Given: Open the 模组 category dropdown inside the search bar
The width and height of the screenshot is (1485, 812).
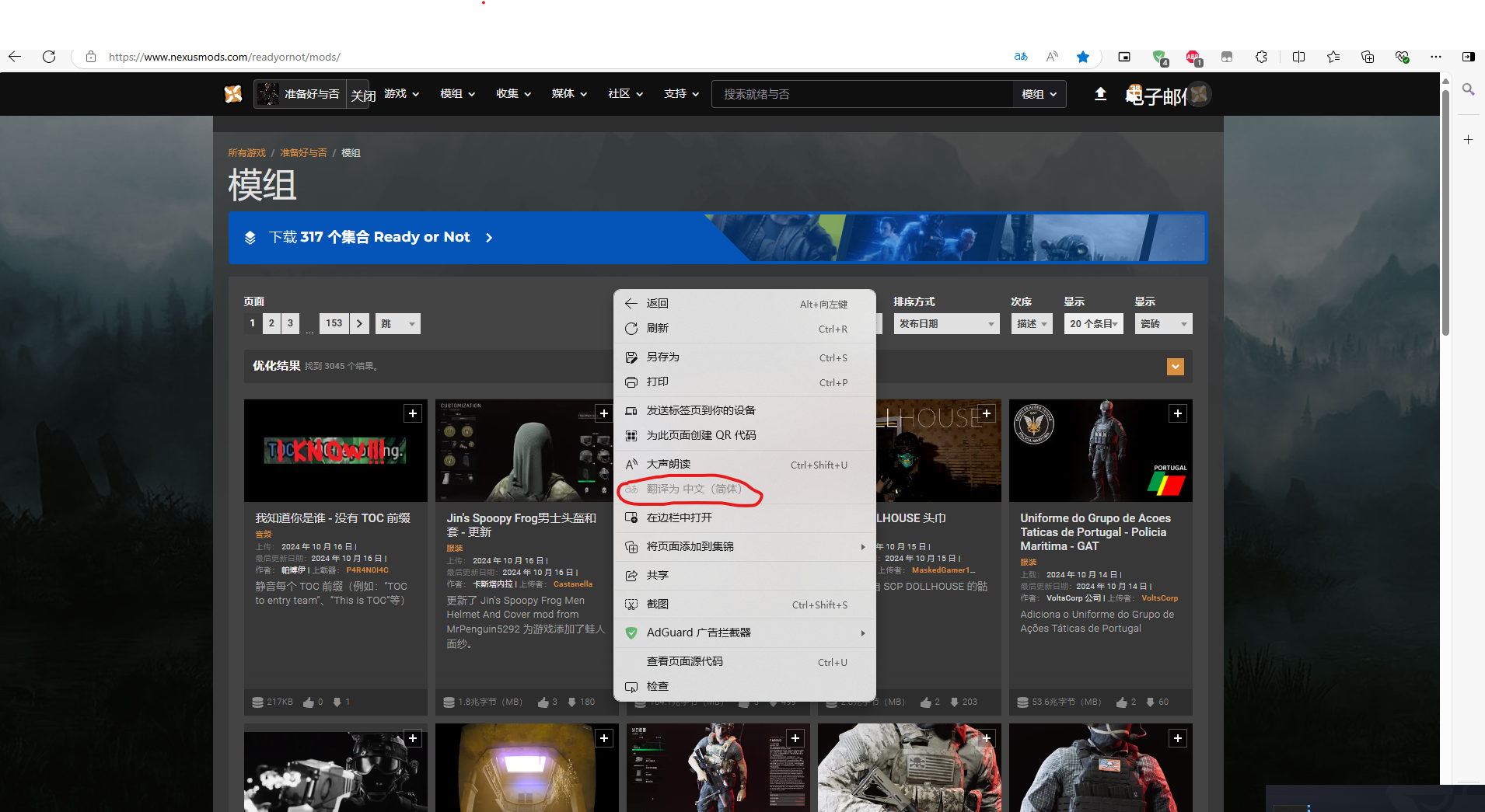Looking at the screenshot, I should 1039,94.
